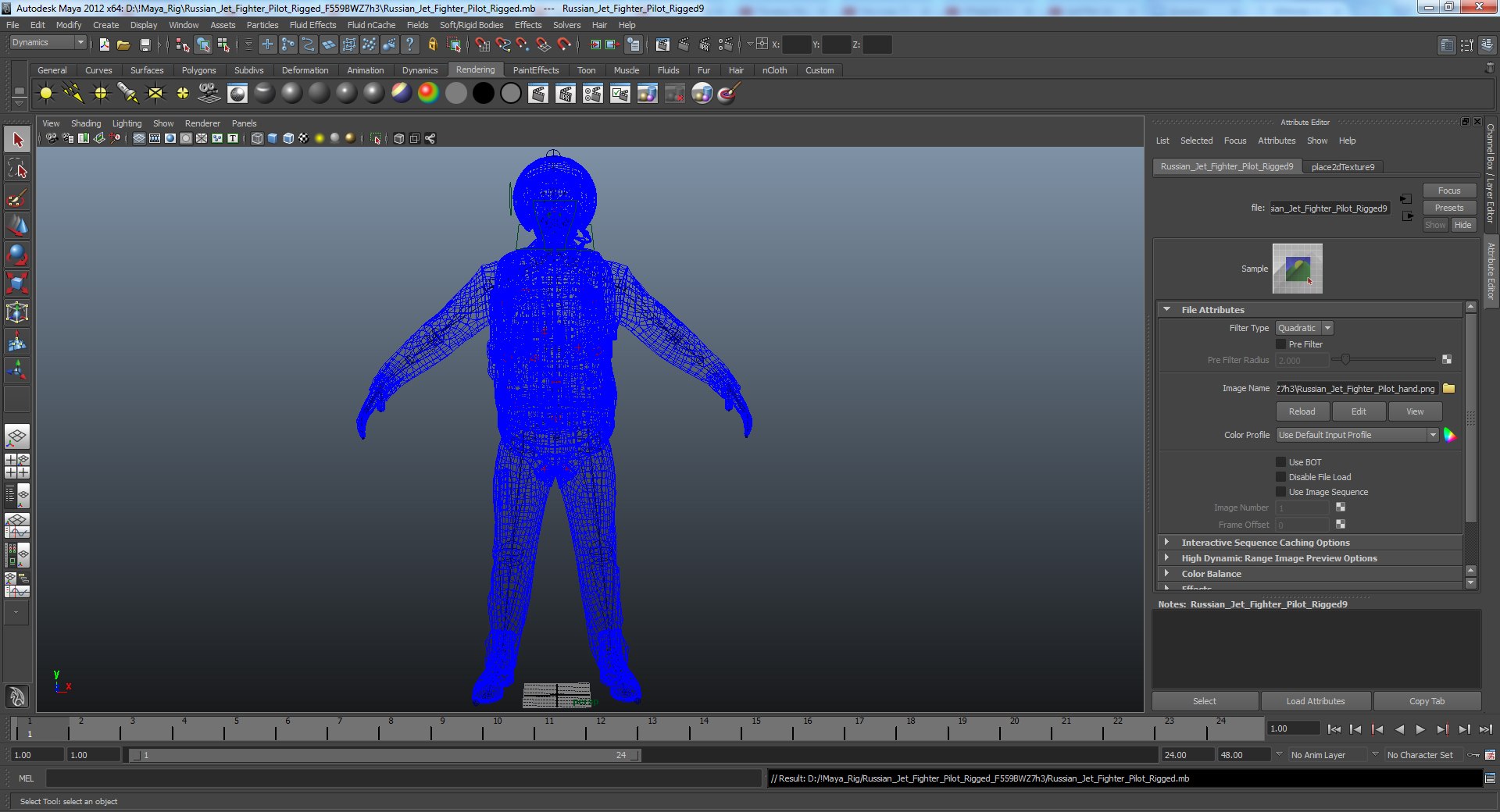Select the Show Manipulator tool
The image size is (1500, 812).
tap(17, 370)
